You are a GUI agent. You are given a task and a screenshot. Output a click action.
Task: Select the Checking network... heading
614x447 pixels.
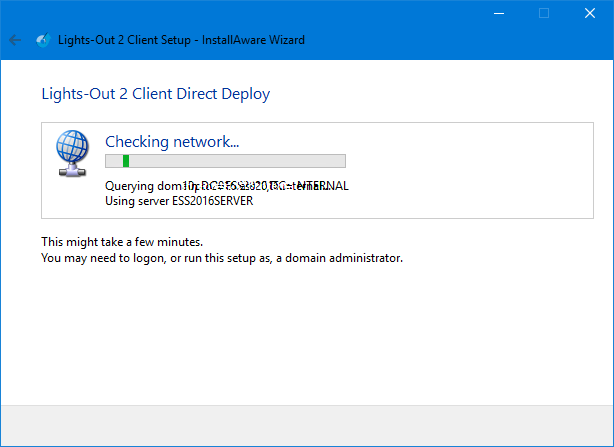tap(172, 142)
